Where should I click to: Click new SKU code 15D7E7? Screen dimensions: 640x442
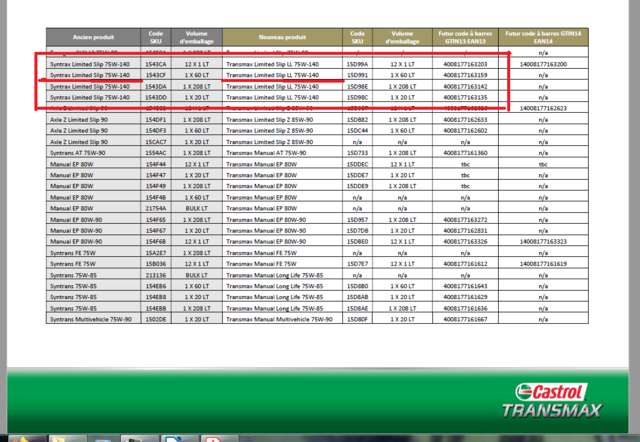click(357, 264)
